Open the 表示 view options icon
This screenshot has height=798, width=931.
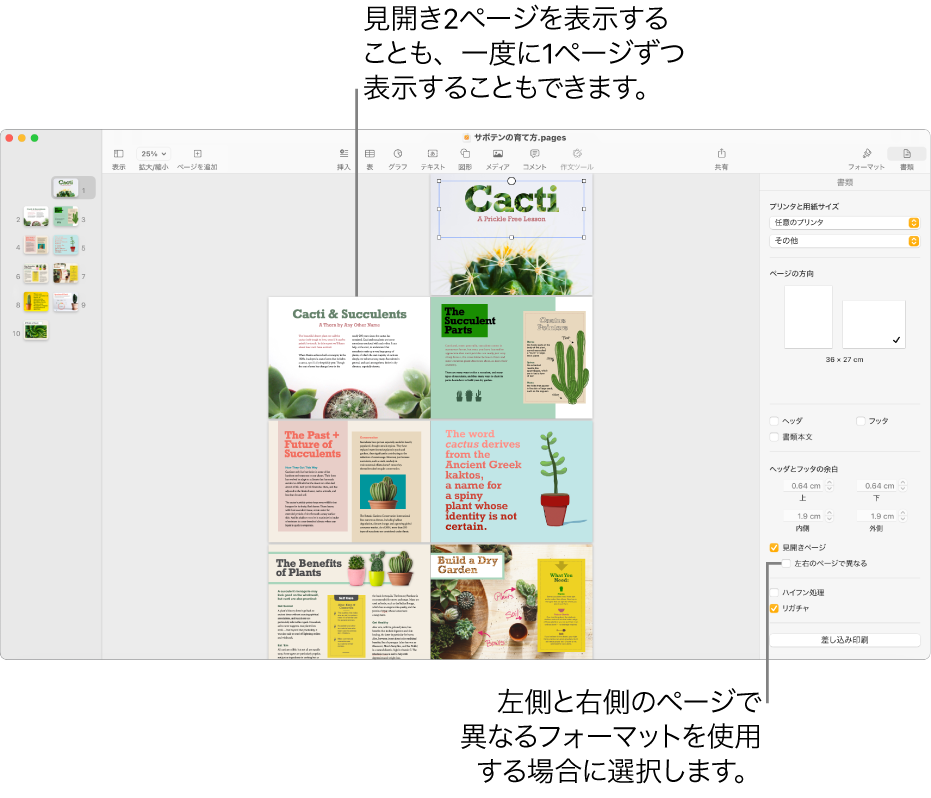click(x=119, y=154)
